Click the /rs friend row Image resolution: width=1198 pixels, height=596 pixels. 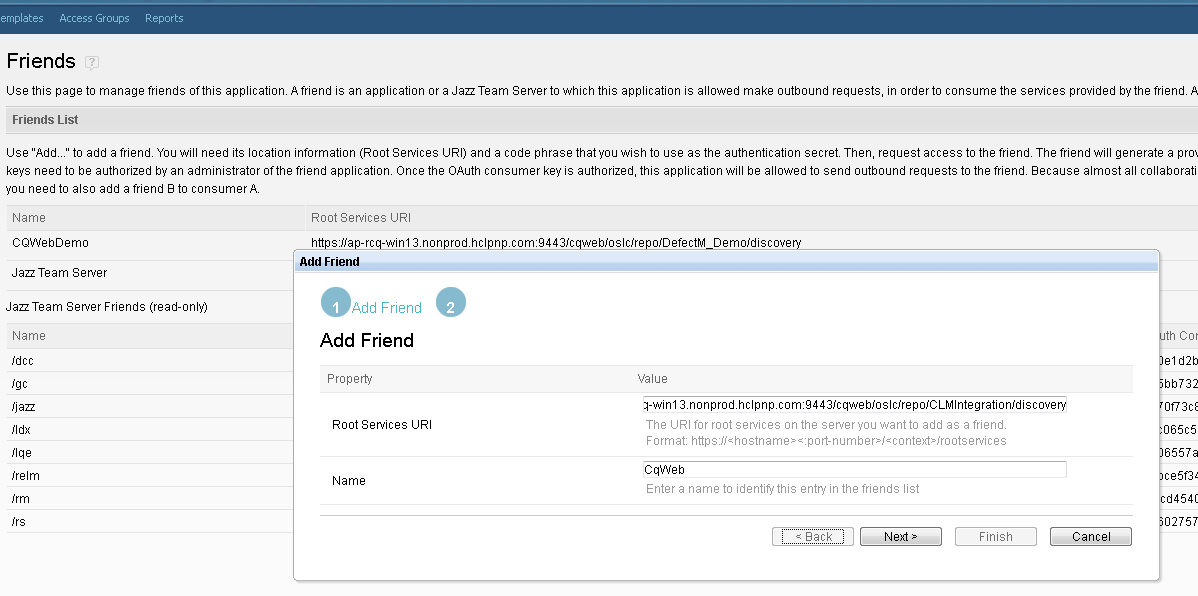(x=20, y=522)
